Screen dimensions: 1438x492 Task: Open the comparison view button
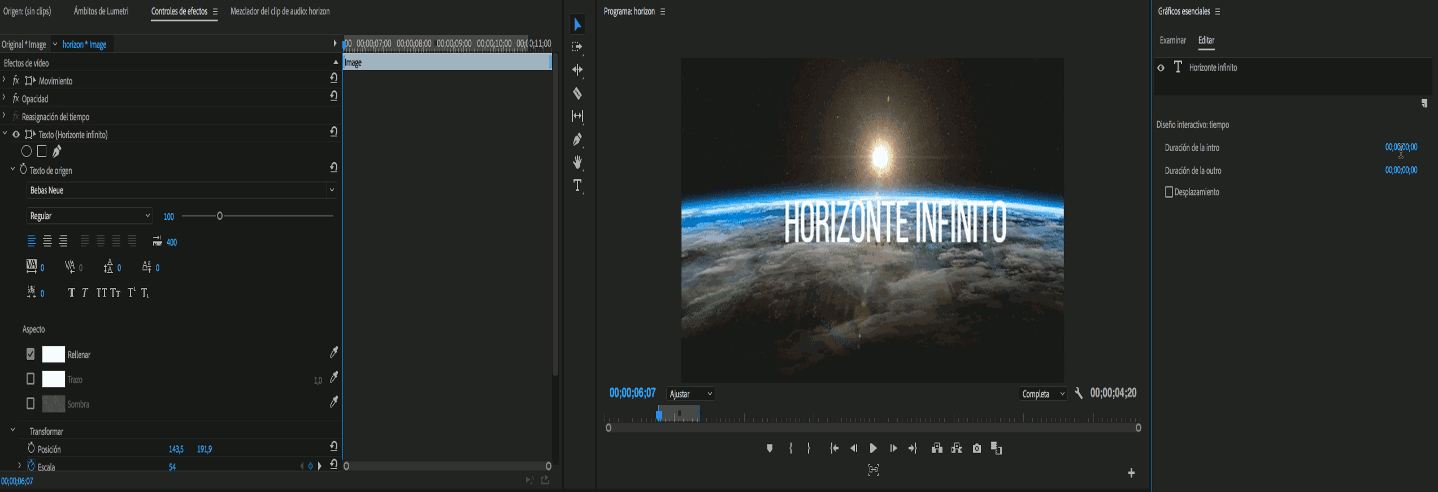[997, 449]
